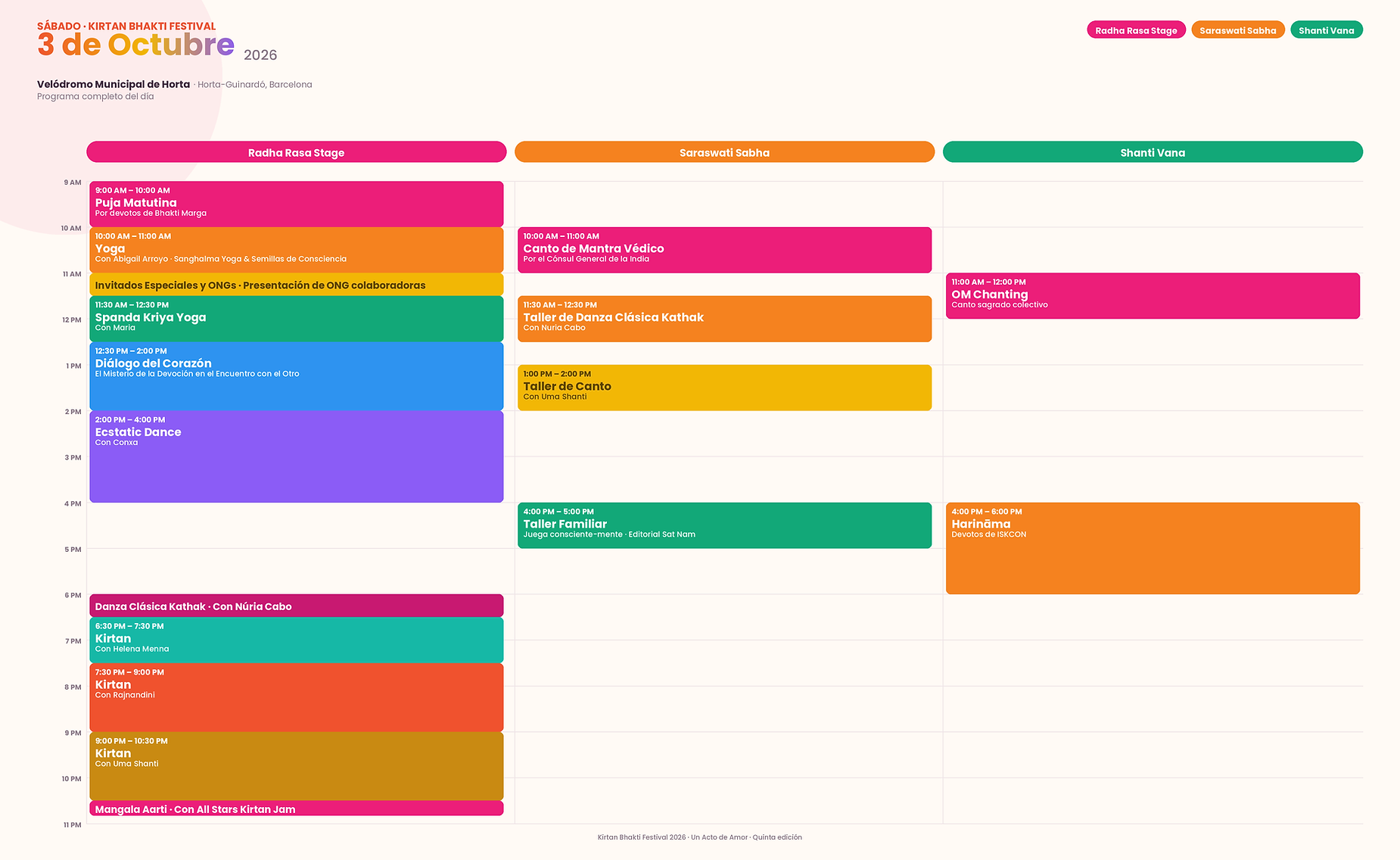
Task: Click the '3 PM' time label
Action: click(x=73, y=457)
